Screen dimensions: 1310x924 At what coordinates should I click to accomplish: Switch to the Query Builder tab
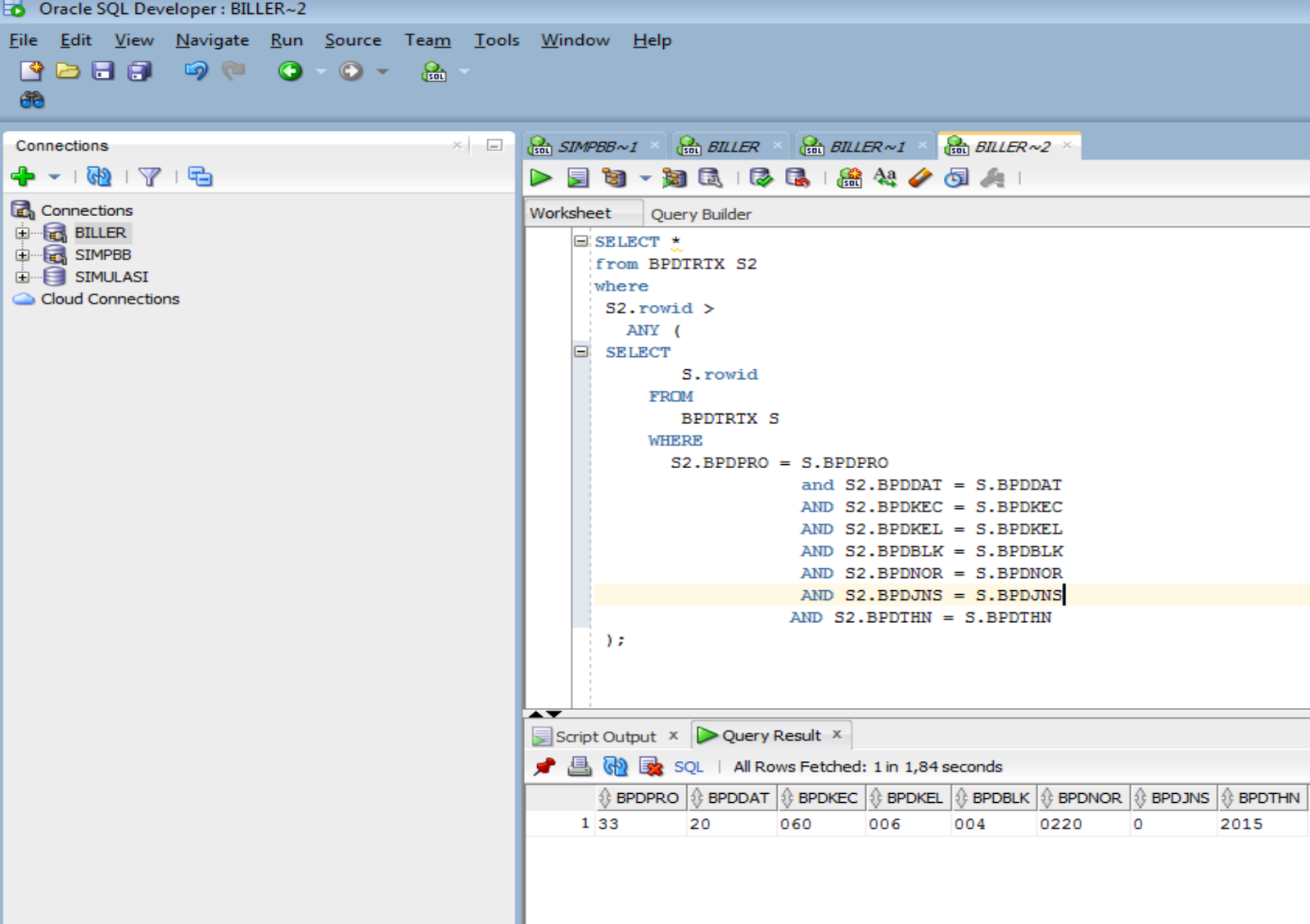[x=701, y=214]
